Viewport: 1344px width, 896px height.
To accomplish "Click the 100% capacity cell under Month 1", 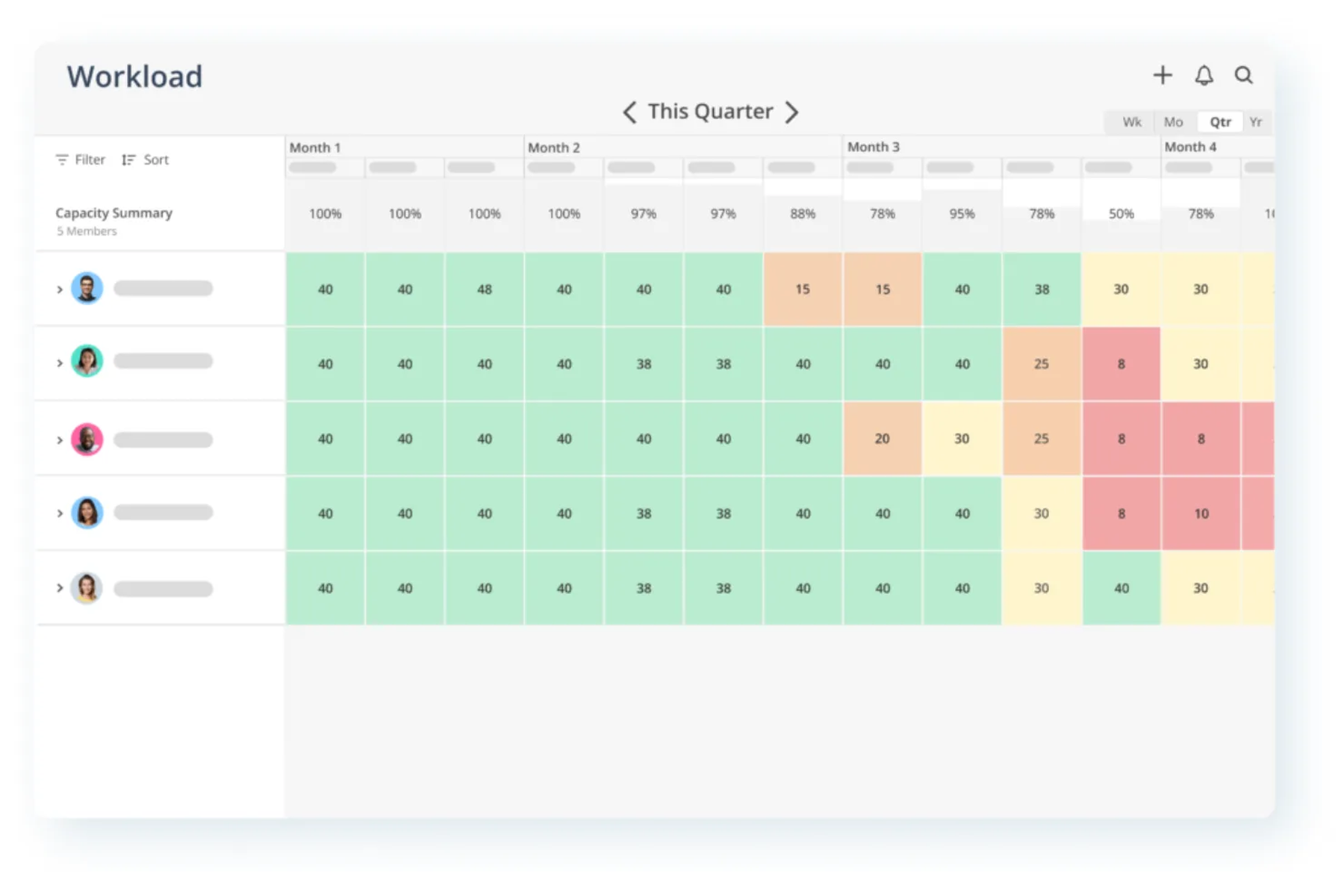I will click(x=325, y=213).
